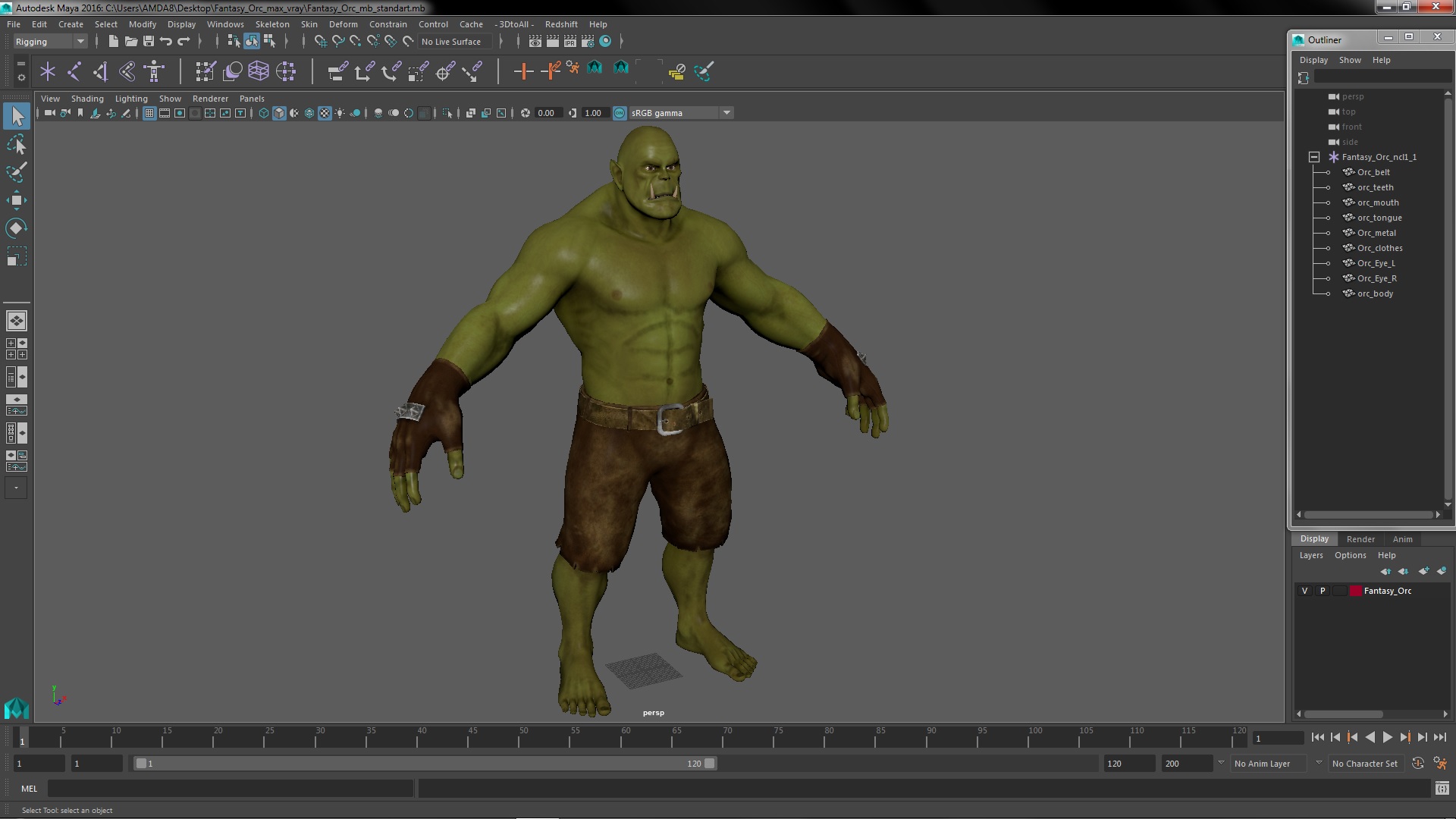The image size is (1456, 819).
Task: Toggle X-Ray display in viewport toolbar
Action: coord(471,113)
